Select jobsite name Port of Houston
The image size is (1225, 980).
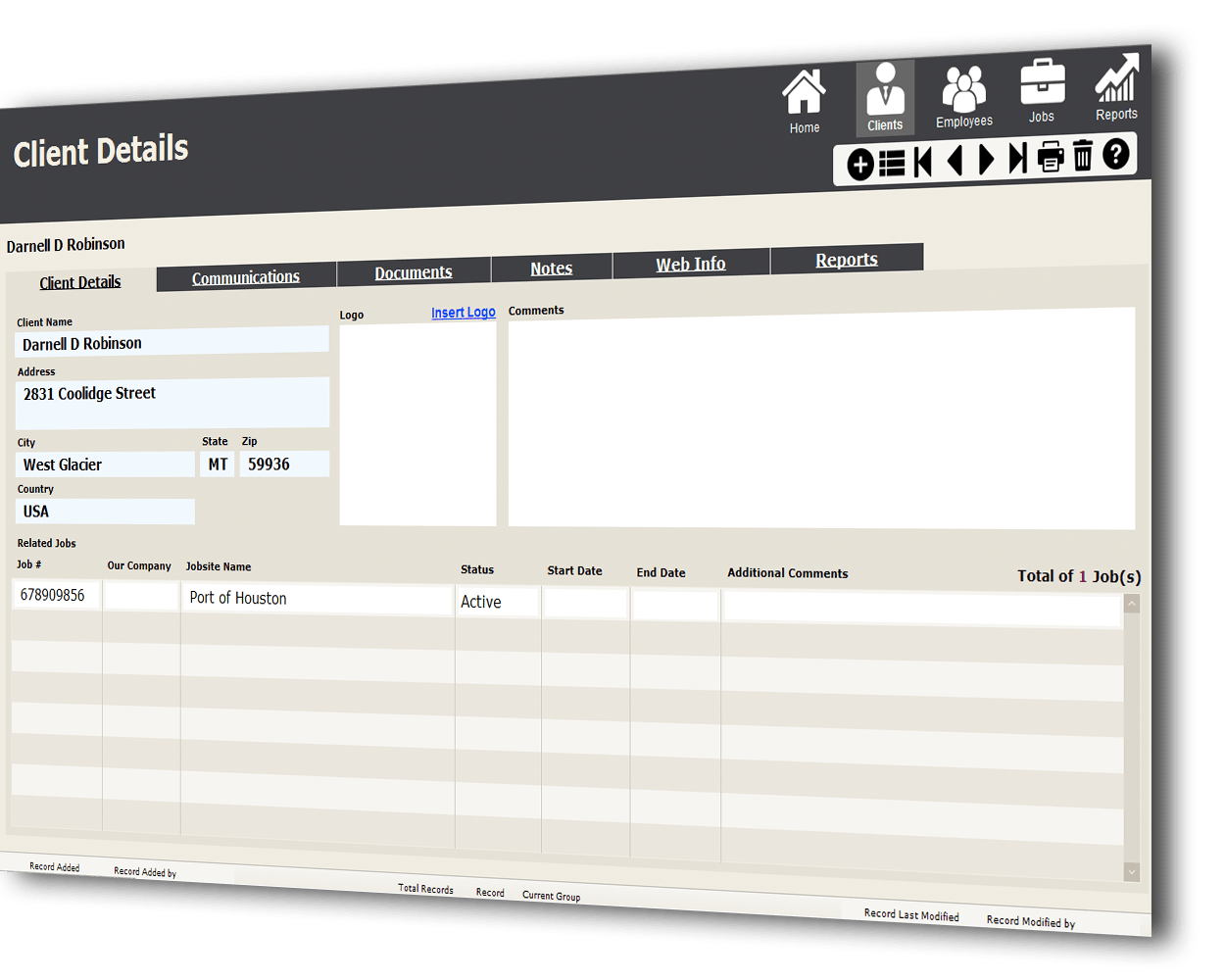(x=318, y=599)
